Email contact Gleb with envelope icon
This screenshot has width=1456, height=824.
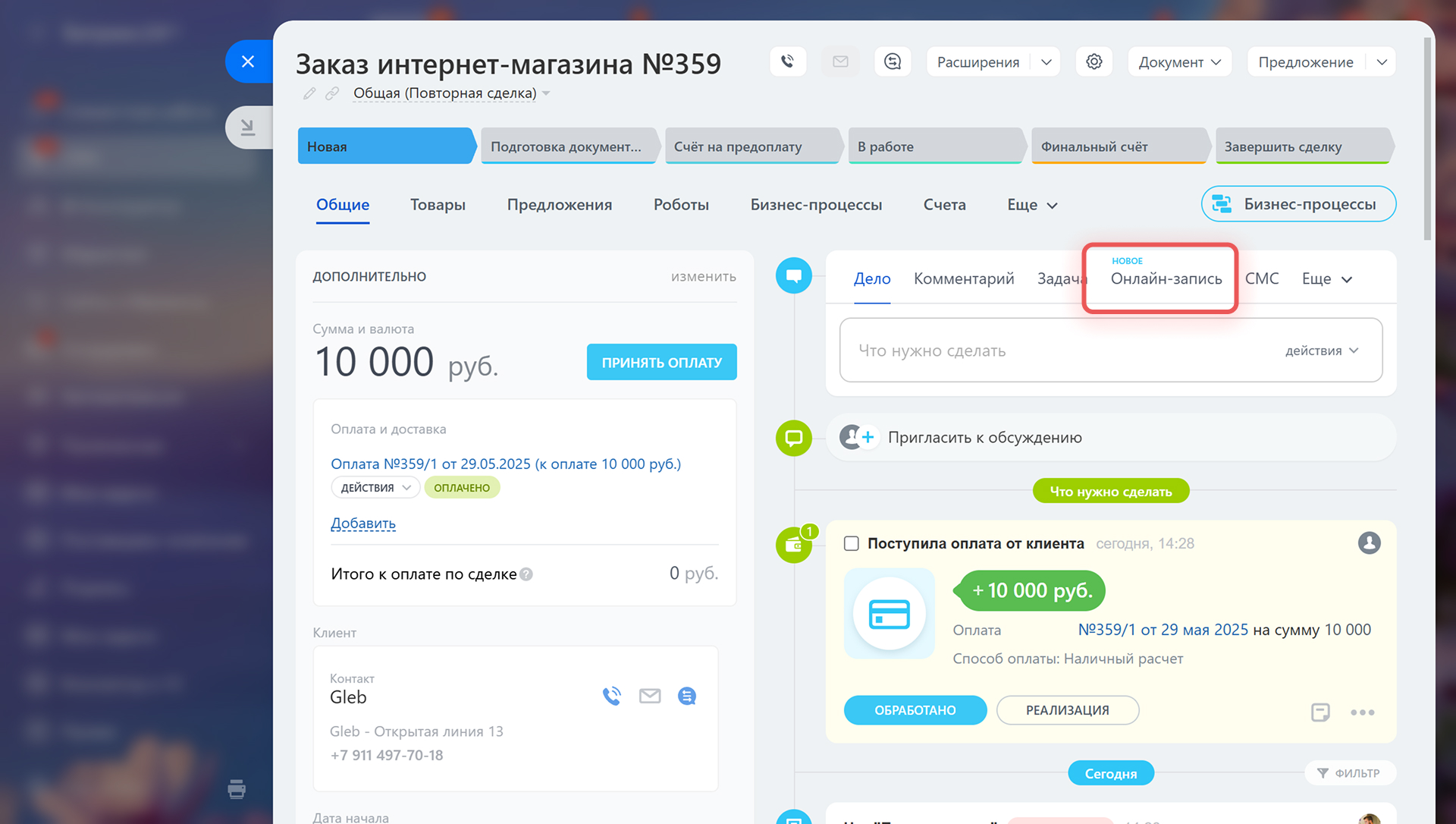(x=650, y=696)
